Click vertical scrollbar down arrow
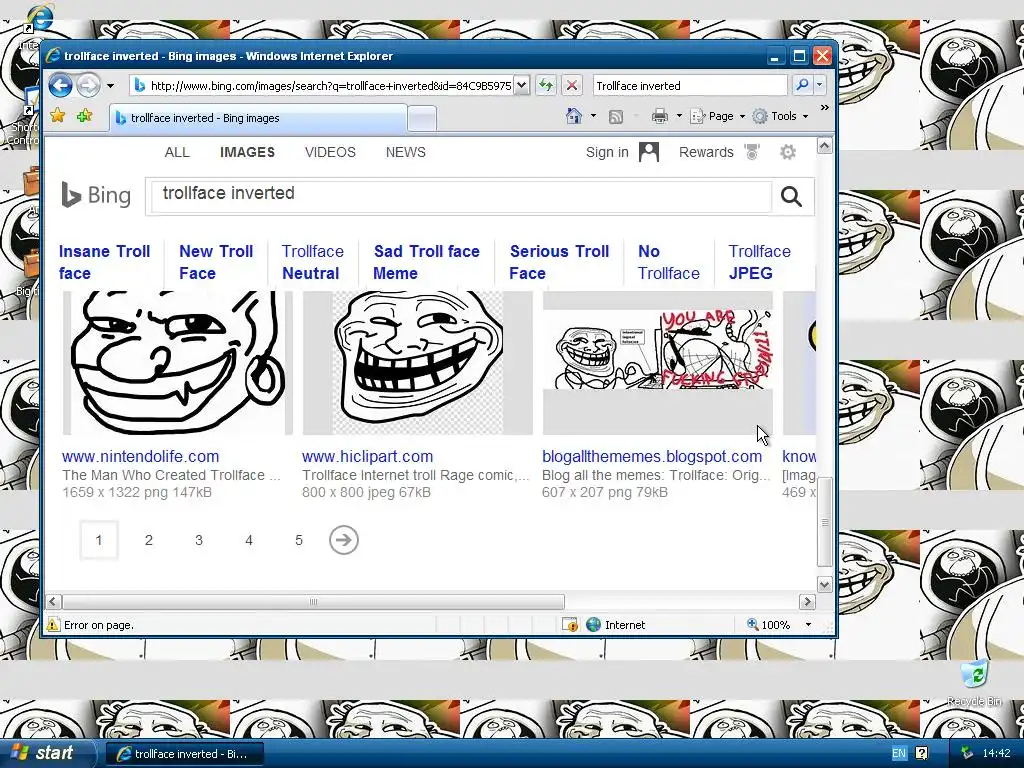The image size is (1024, 768). (825, 584)
